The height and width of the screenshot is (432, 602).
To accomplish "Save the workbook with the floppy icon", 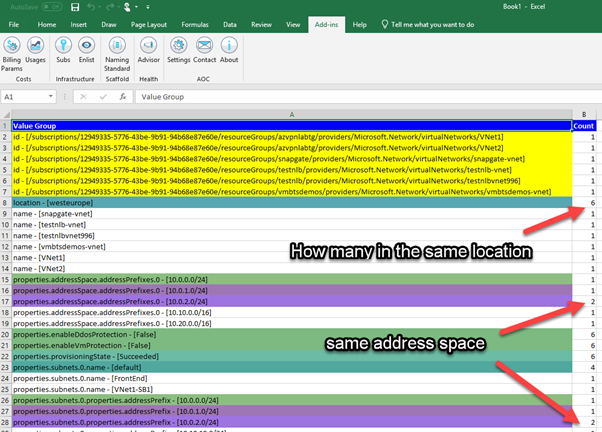I will [x=76, y=7].
